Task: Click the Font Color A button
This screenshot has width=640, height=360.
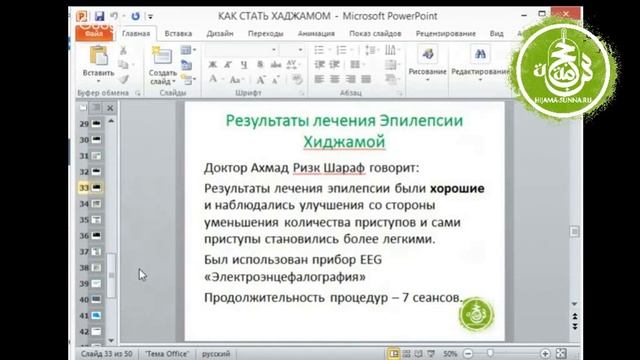Action: click(x=213, y=79)
